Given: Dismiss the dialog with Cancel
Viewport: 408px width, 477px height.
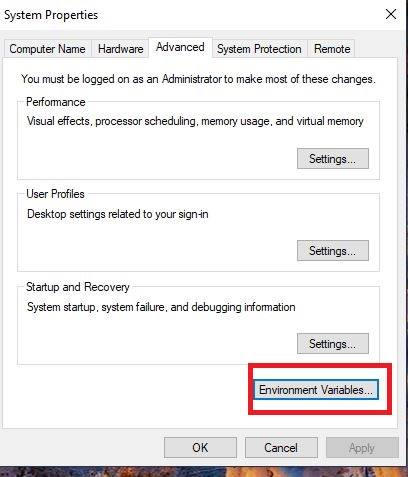Looking at the screenshot, I should point(281,448).
